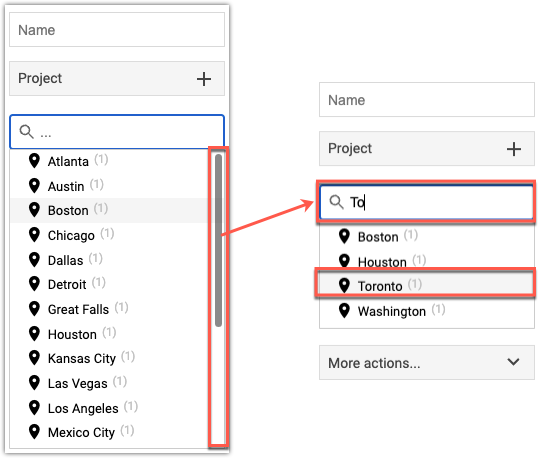Expand the More actions dropdown chevron
Viewport: 546px width, 458px height.
[x=513, y=362]
